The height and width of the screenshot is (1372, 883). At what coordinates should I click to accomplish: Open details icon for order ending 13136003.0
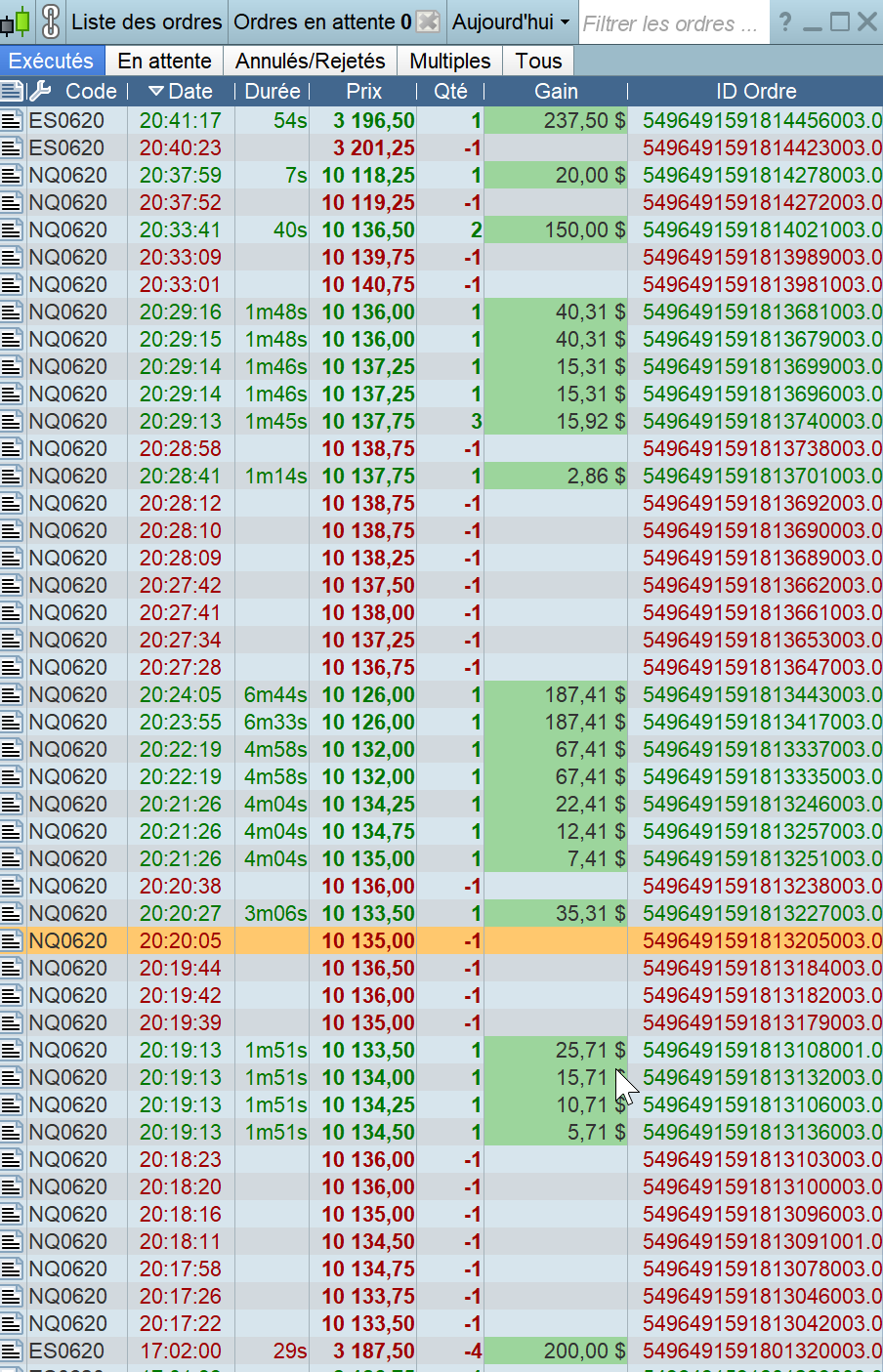click(12, 1133)
